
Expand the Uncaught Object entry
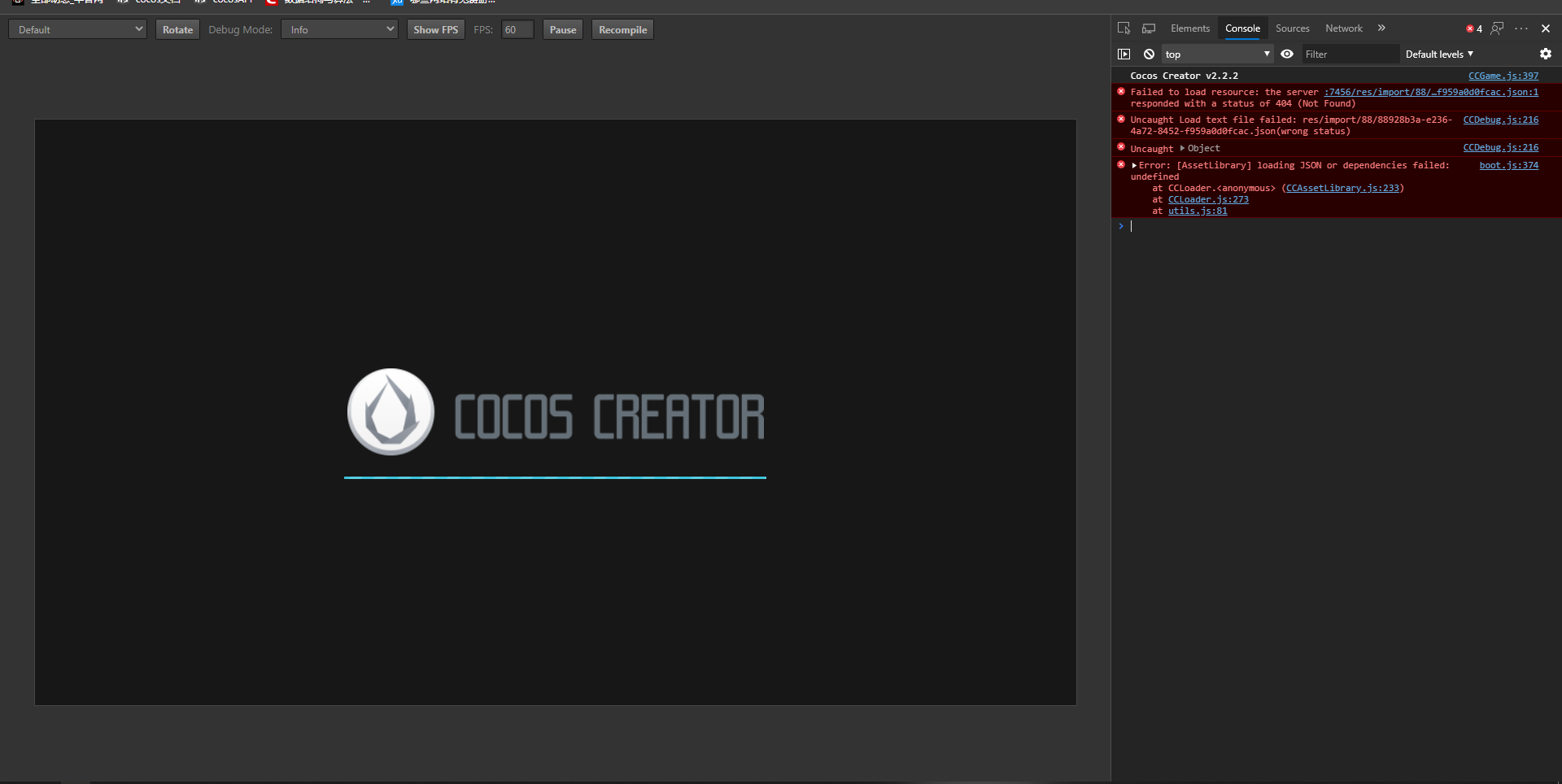coord(1182,148)
